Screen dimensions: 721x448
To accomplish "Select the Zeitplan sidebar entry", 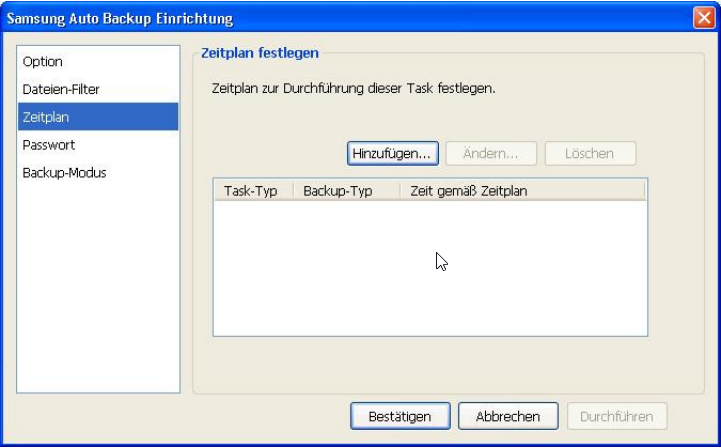I will [97, 117].
